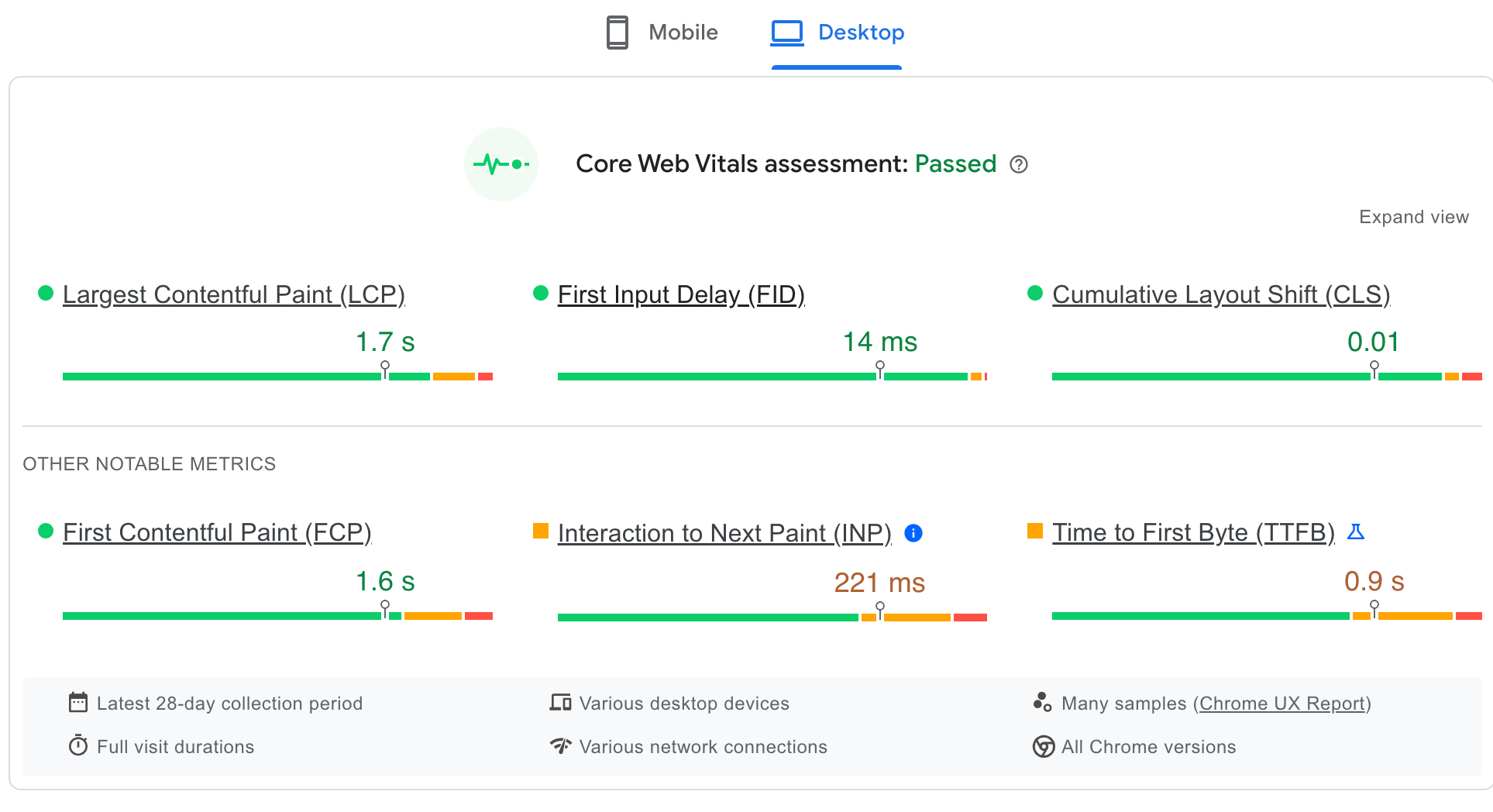
Task: Click Expand view
Action: click(1414, 217)
